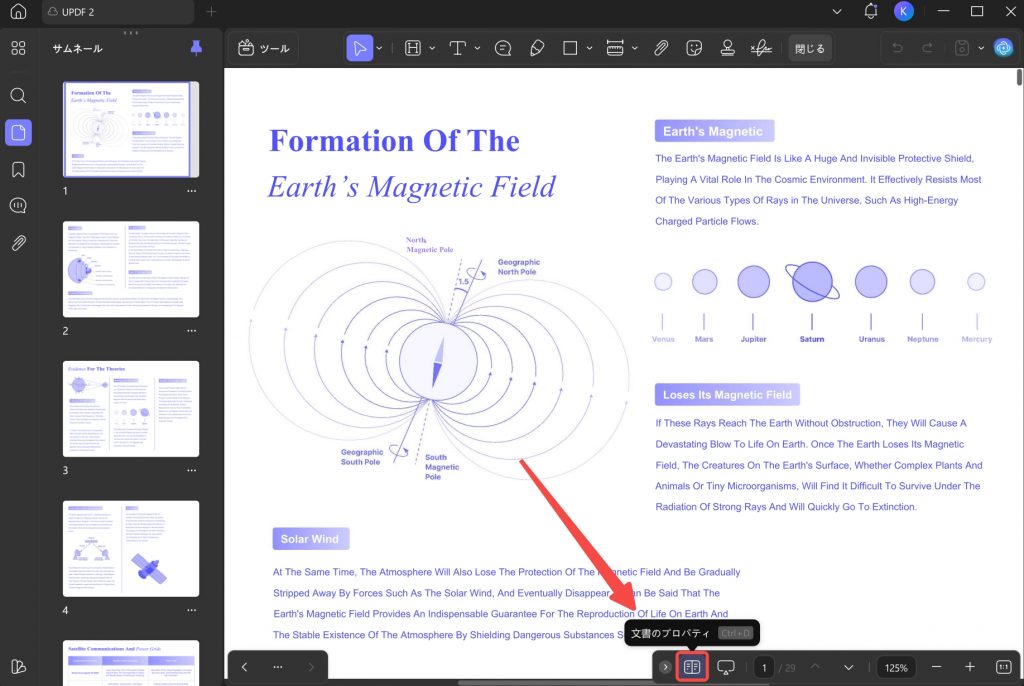
Task: Open the signature tool
Action: pyautogui.click(x=761, y=48)
